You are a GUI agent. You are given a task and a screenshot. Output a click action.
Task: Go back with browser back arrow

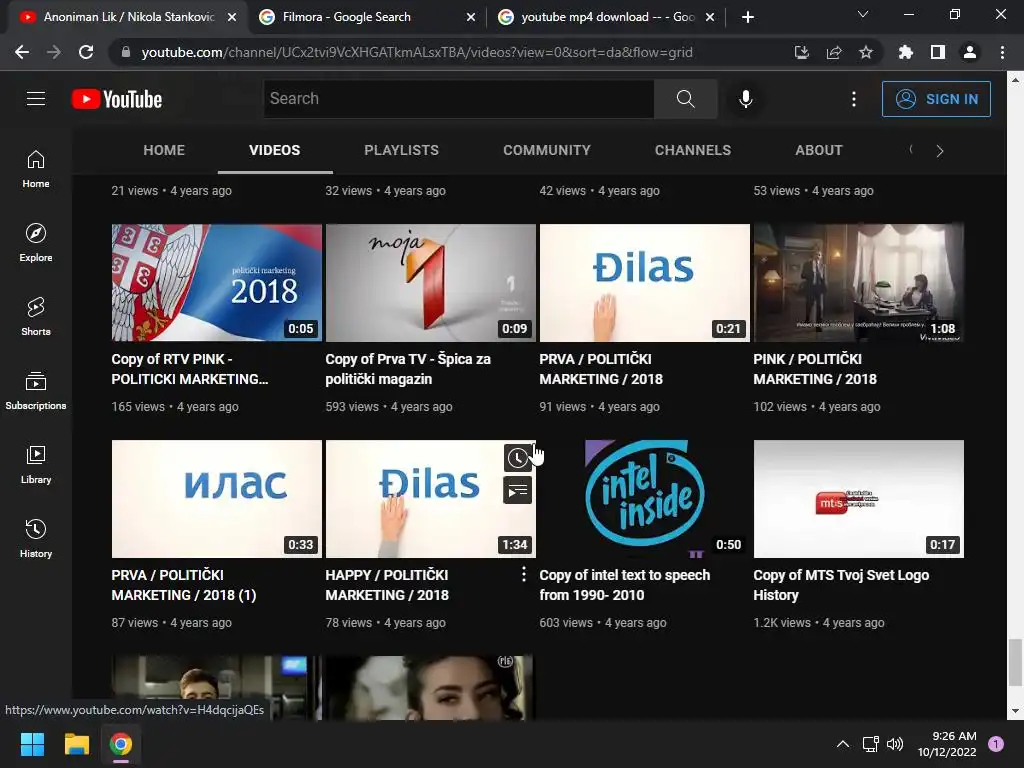[x=22, y=52]
